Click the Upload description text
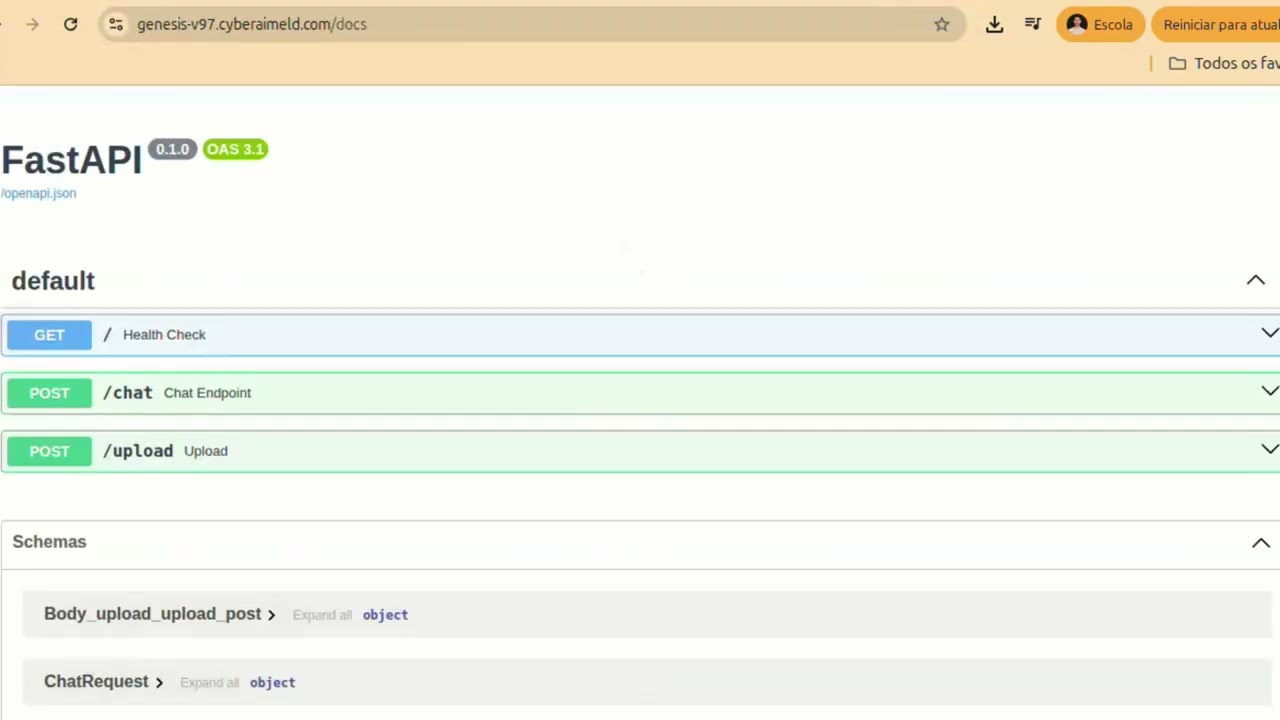Screen dimensions: 1280x720 pos(206,451)
